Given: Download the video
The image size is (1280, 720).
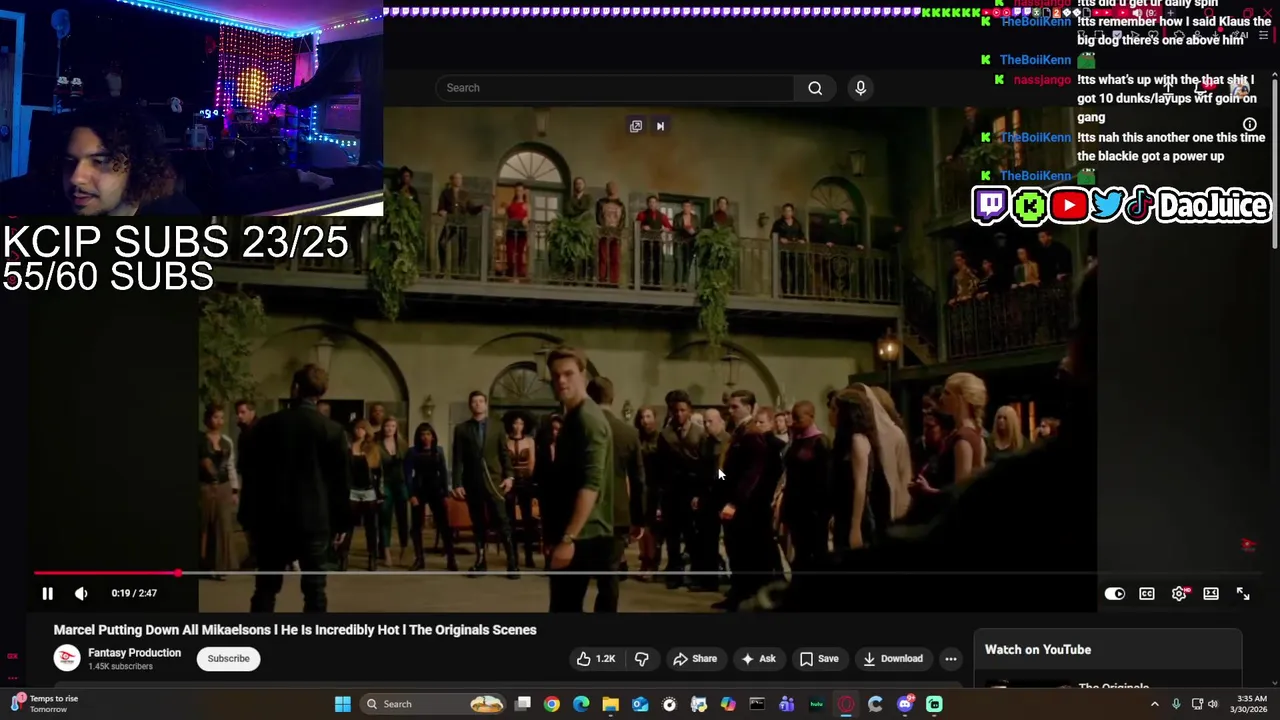Looking at the screenshot, I should pos(893,658).
